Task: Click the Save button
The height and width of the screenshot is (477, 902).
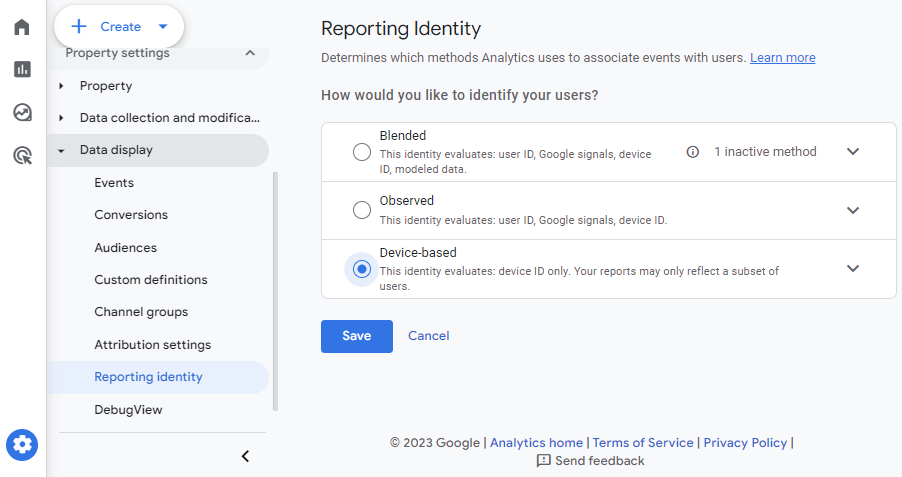Action: tap(356, 336)
